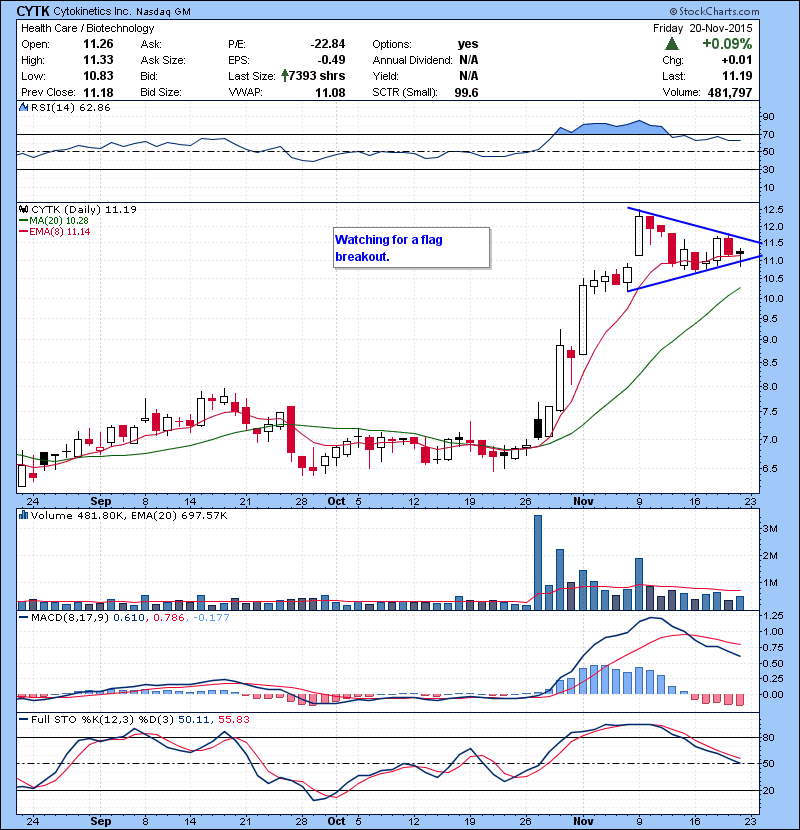Image resolution: width=800 pixels, height=830 pixels.
Task: Click the Annual Dividend N/A value
Action: pyautogui.click(x=469, y=60)
